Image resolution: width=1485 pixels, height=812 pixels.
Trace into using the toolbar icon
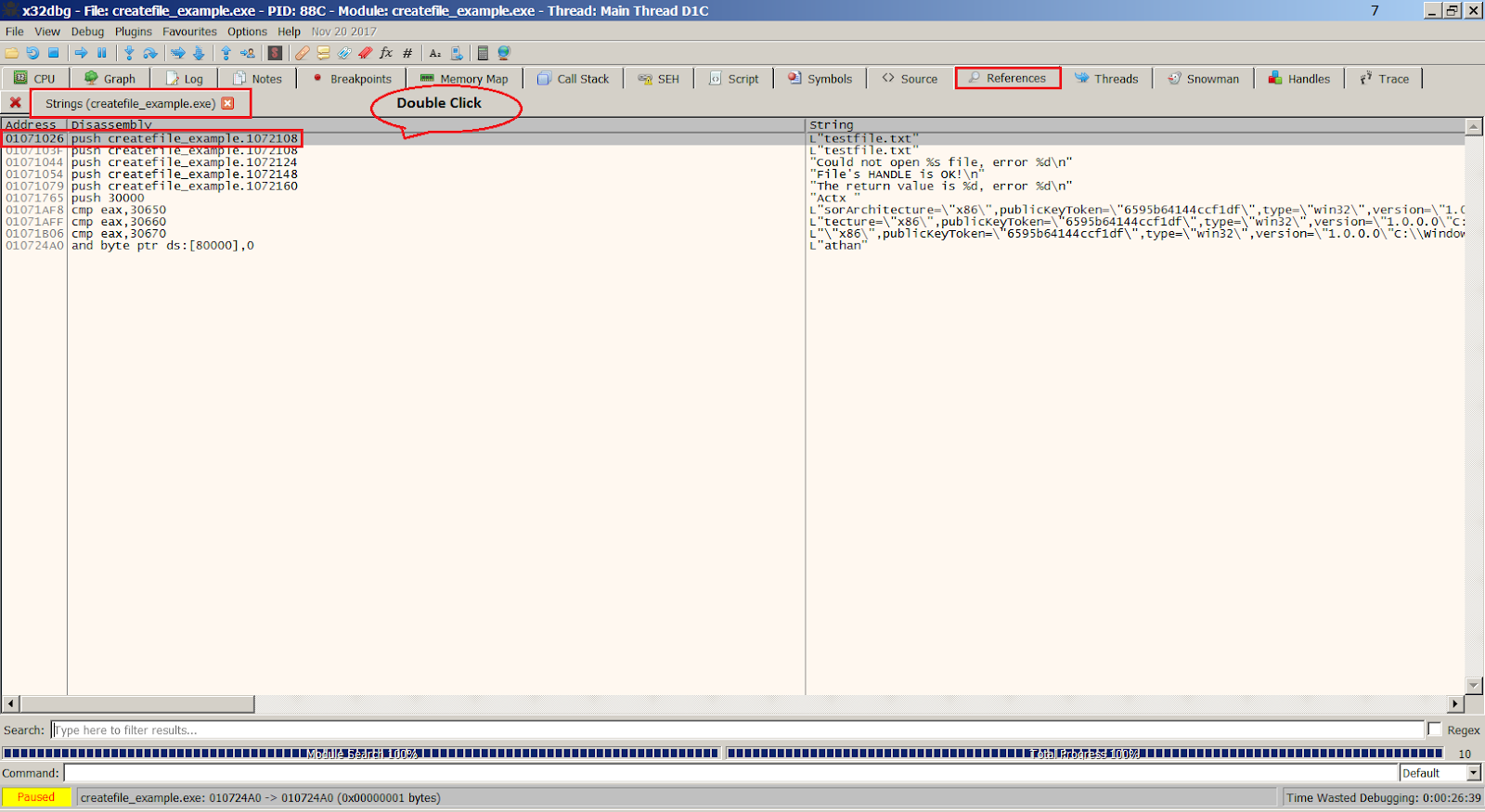(177, 53)
